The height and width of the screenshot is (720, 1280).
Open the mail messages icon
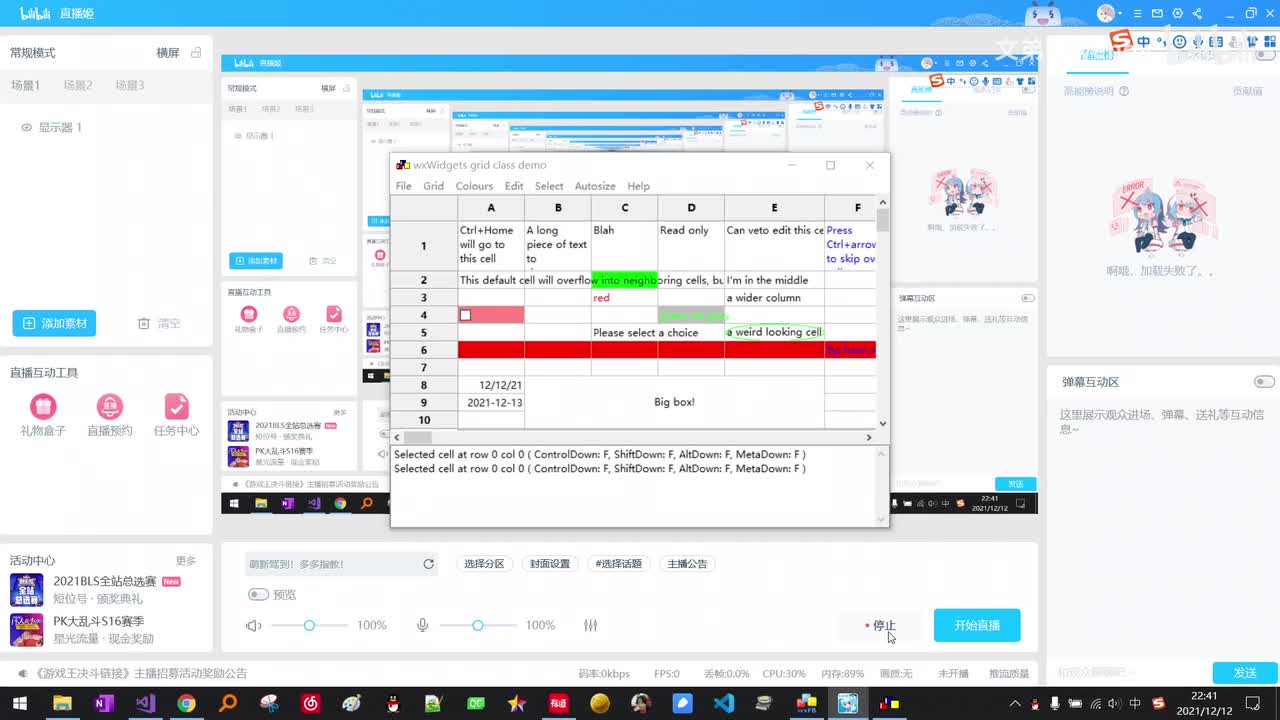point(1157,13)
